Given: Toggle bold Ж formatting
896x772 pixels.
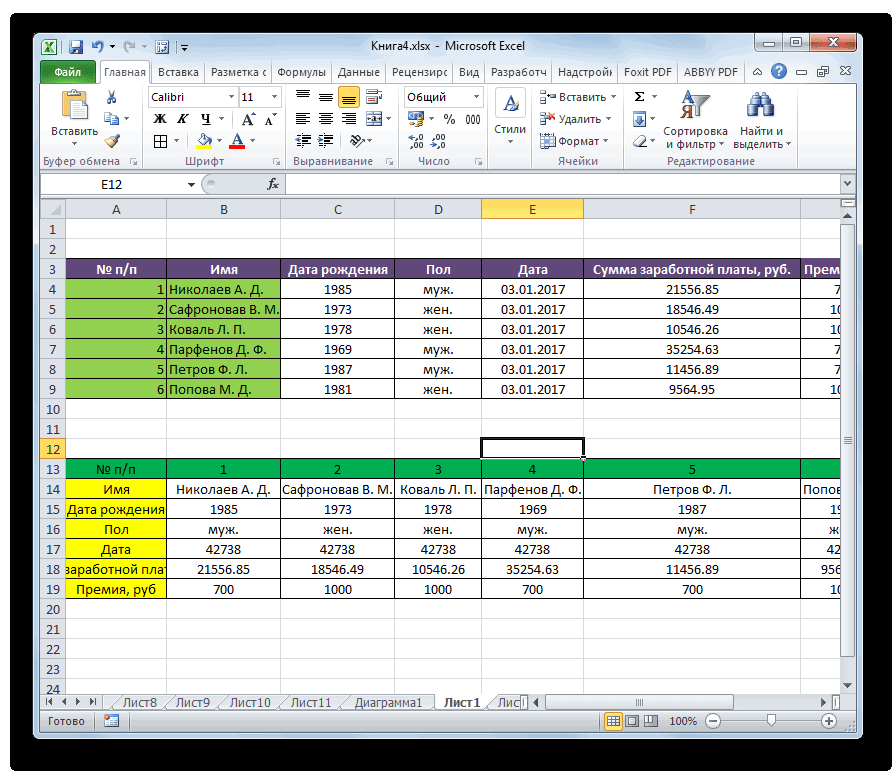Looking at the screenshot, I should (159, 119).
